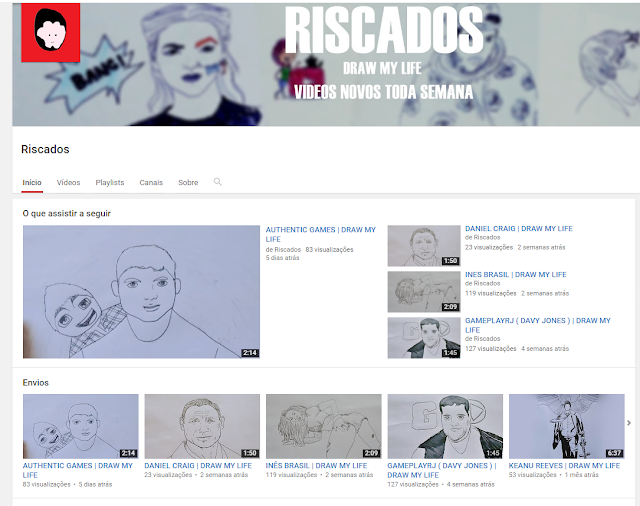Click Daniel Craig thumbnail in Envios row
The image size is (640, 506).
pyautogui.click(x=202, y=426)
